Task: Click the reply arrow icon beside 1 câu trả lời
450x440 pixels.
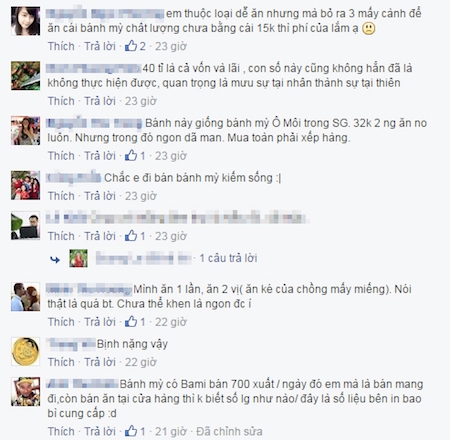Action: click(x=55, y=259)
